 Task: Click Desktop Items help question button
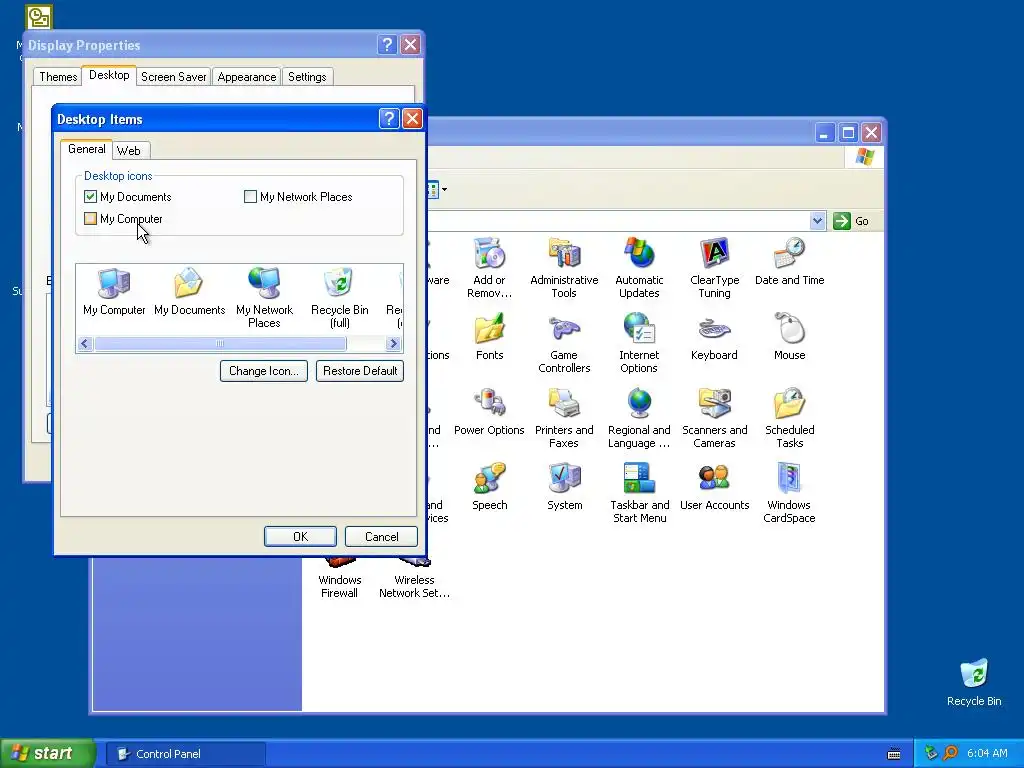click(389, 119)
